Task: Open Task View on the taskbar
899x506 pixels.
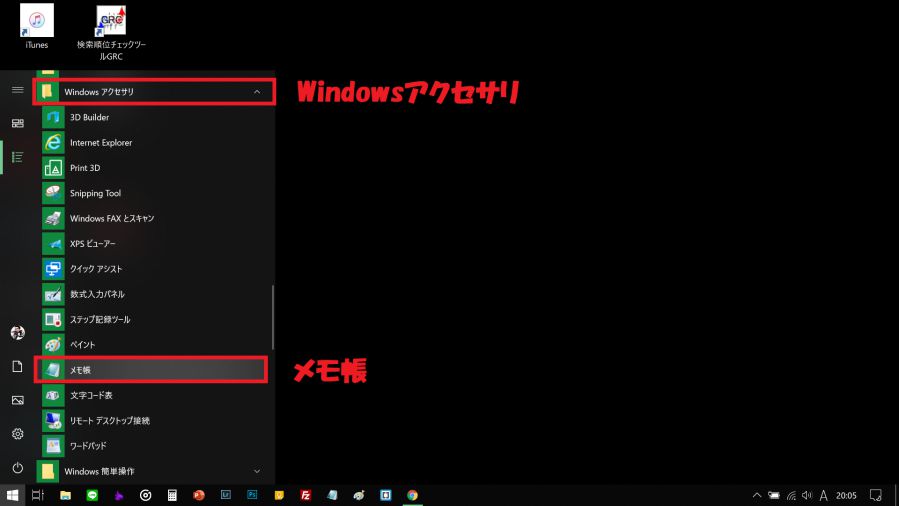Action: [38, 495]
